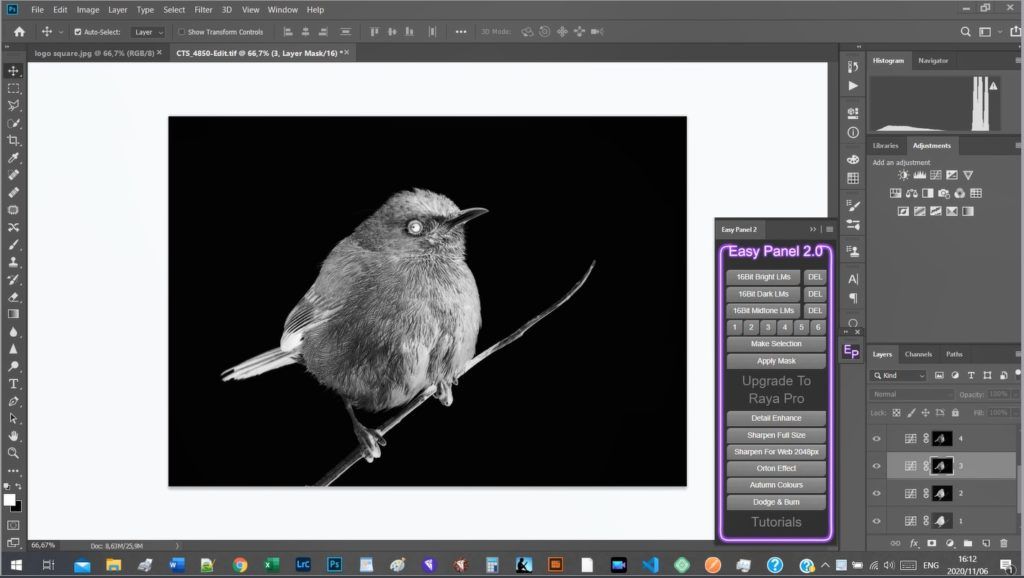The height and width of the screenshot is (578, 1024).
Task: Open the Auto-Select Layer dropdown
Action: click(x=148, y=32)
